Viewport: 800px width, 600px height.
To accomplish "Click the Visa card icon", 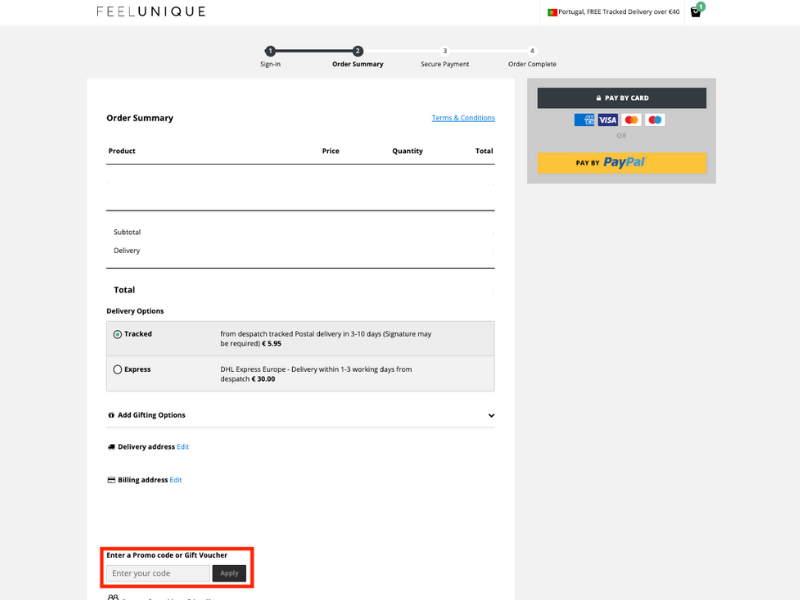I will pos(608,120).
